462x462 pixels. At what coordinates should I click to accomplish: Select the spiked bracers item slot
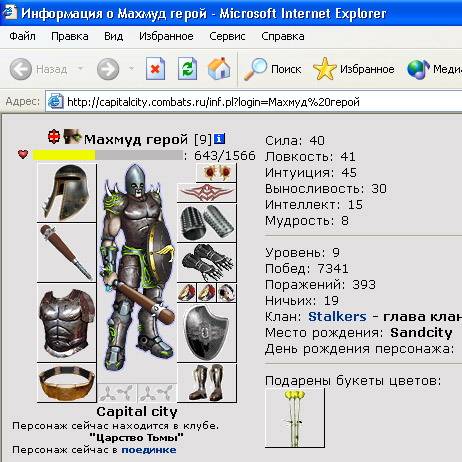[207, 223]
